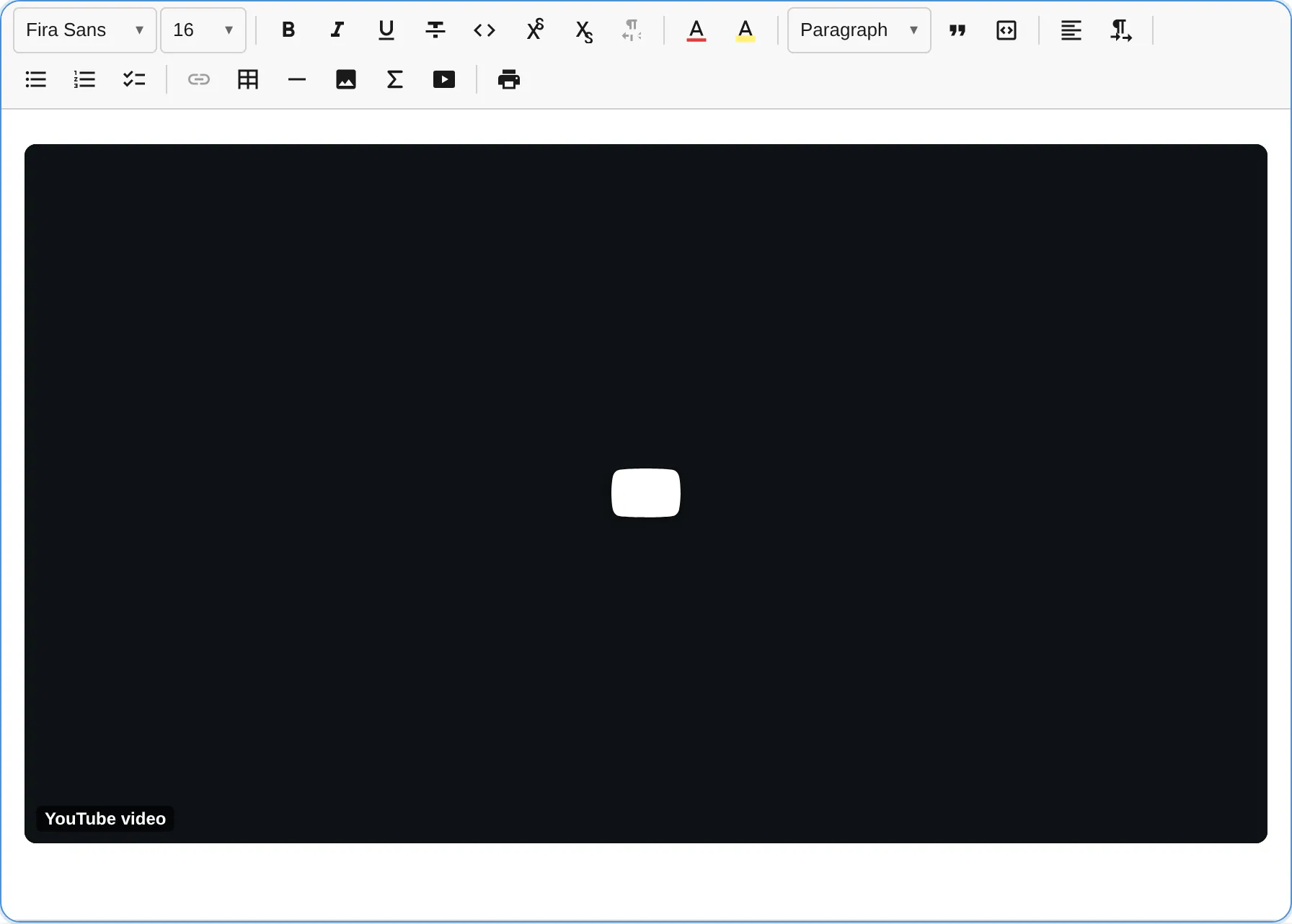Apply superscript formatting
This screenshot has height=924, width=1292.
point(535,30)
